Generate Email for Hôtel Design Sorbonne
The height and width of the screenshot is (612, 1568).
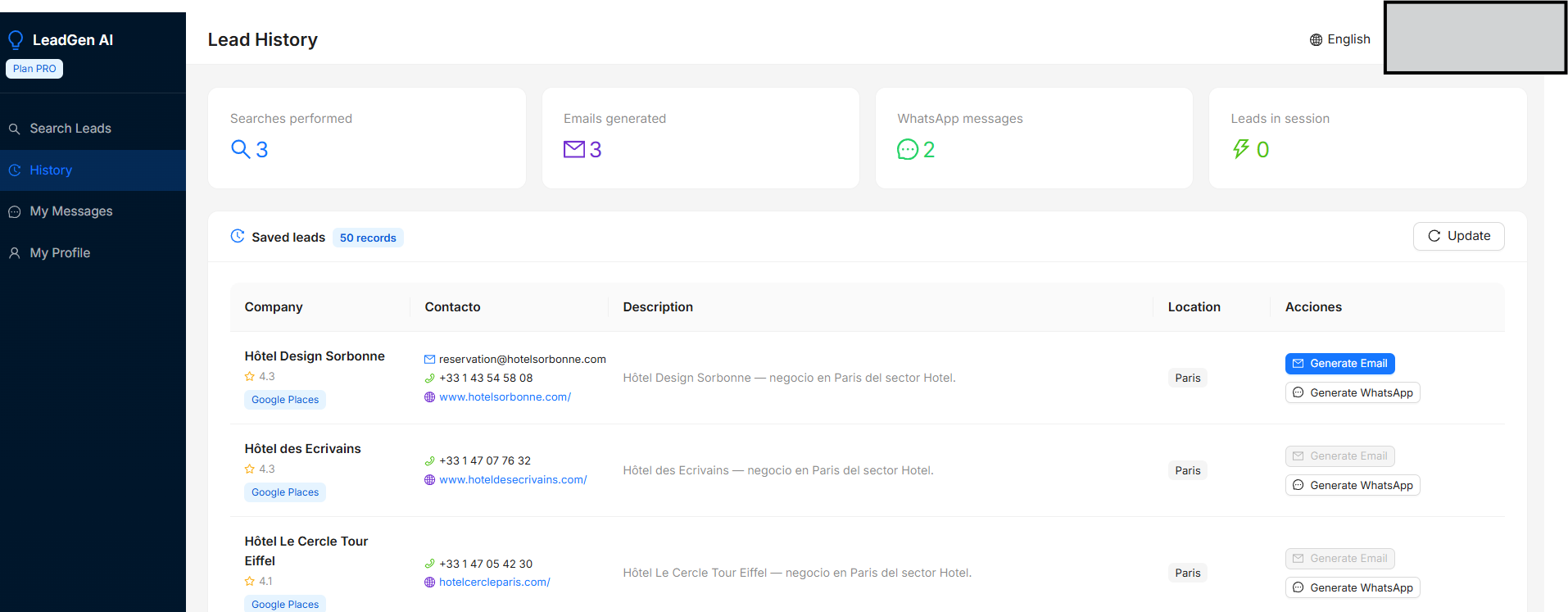1339,364
